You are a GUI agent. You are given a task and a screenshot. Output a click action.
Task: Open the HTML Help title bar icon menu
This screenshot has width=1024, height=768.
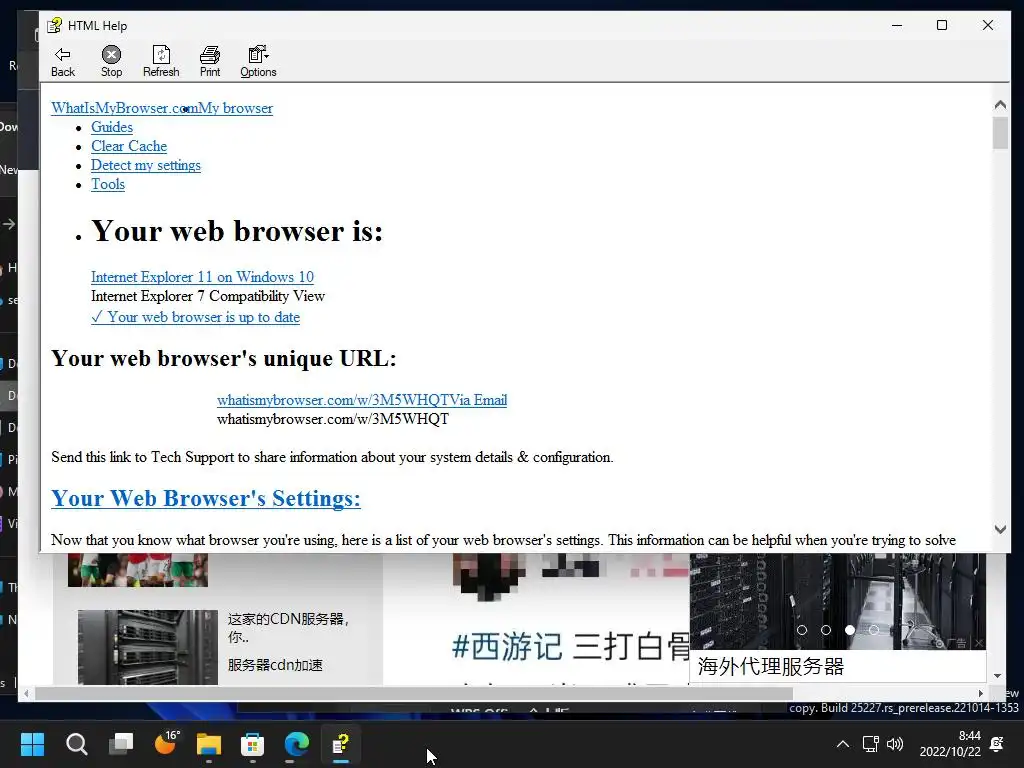click(54, 25)
